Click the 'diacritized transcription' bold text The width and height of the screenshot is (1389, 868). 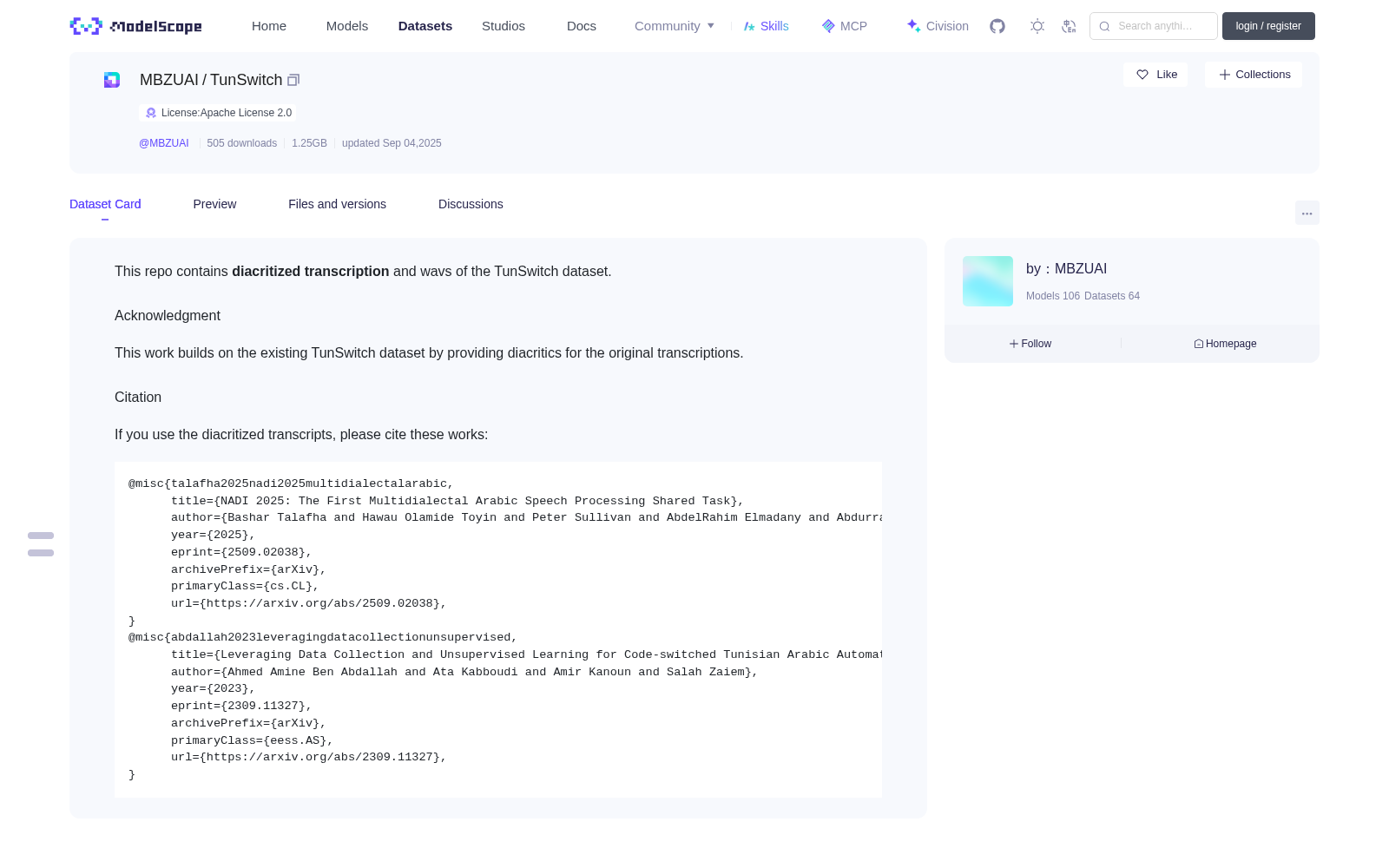click(311, 272)
